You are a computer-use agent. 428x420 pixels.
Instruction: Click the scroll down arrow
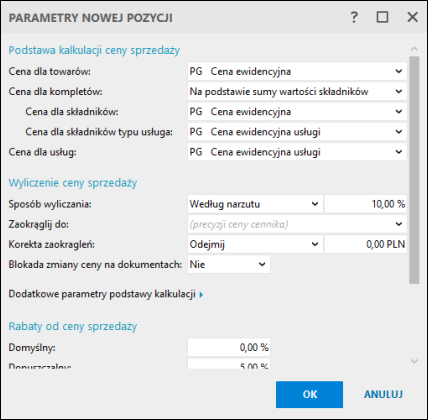point(414,361)
